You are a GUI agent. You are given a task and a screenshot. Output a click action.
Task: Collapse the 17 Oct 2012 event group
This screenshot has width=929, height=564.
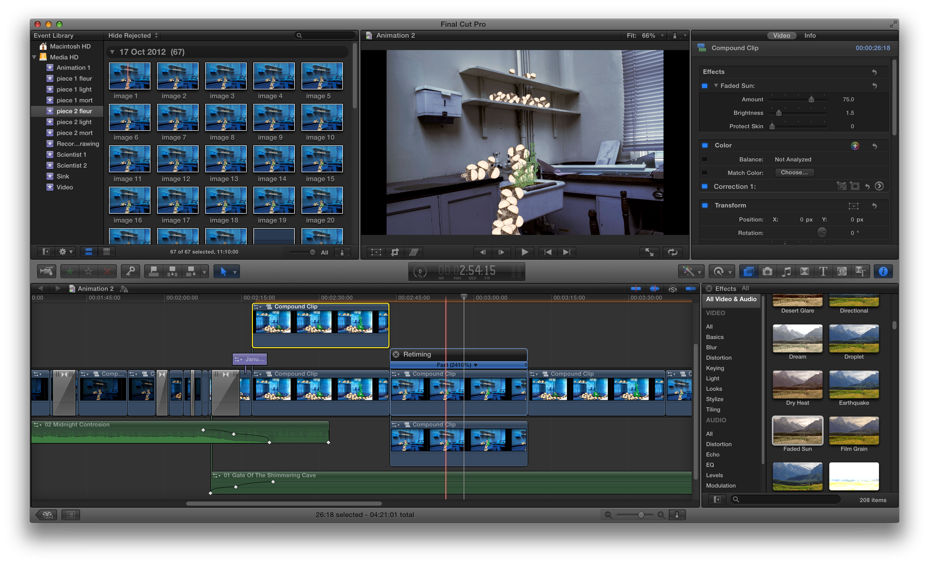point(113,52)
